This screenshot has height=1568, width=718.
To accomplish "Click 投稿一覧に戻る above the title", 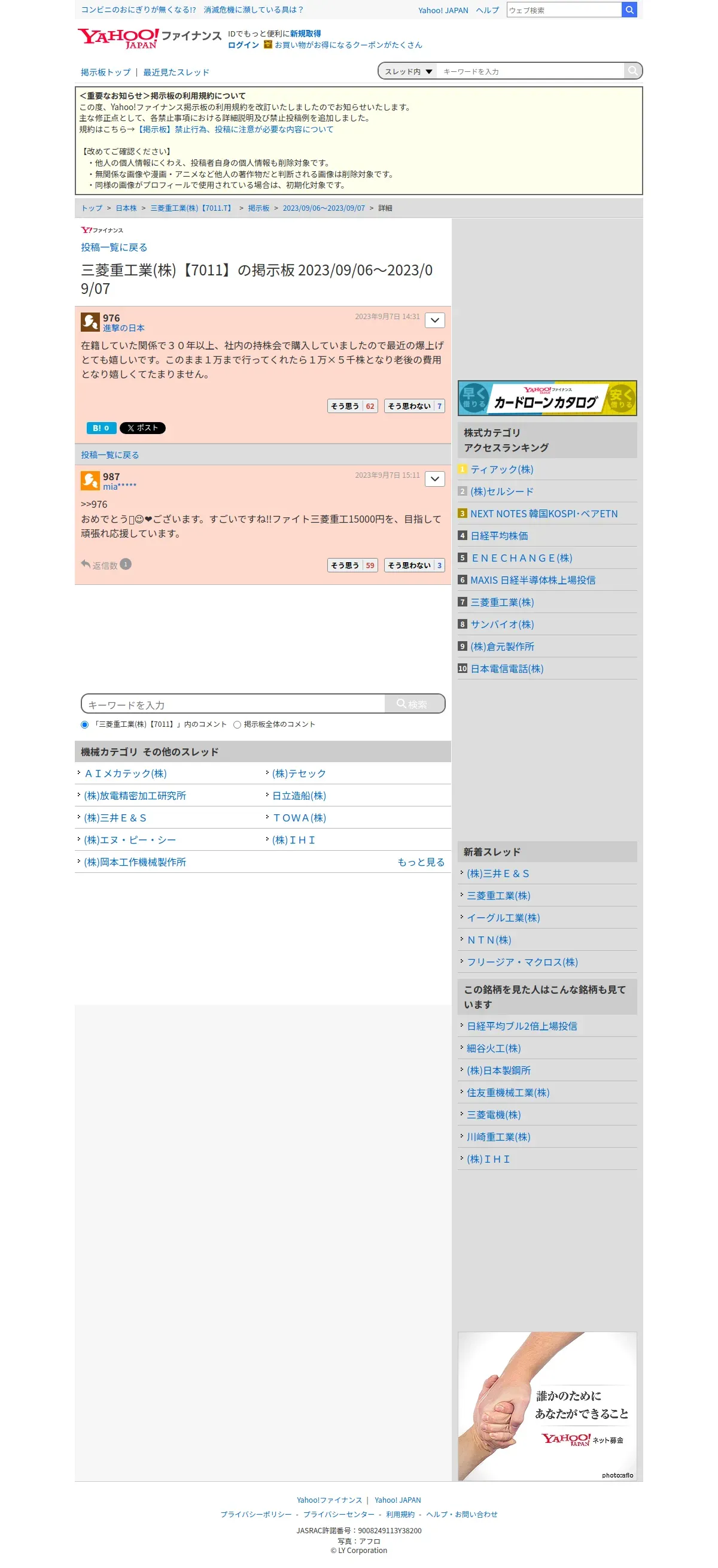I will (x=114, y=247).
